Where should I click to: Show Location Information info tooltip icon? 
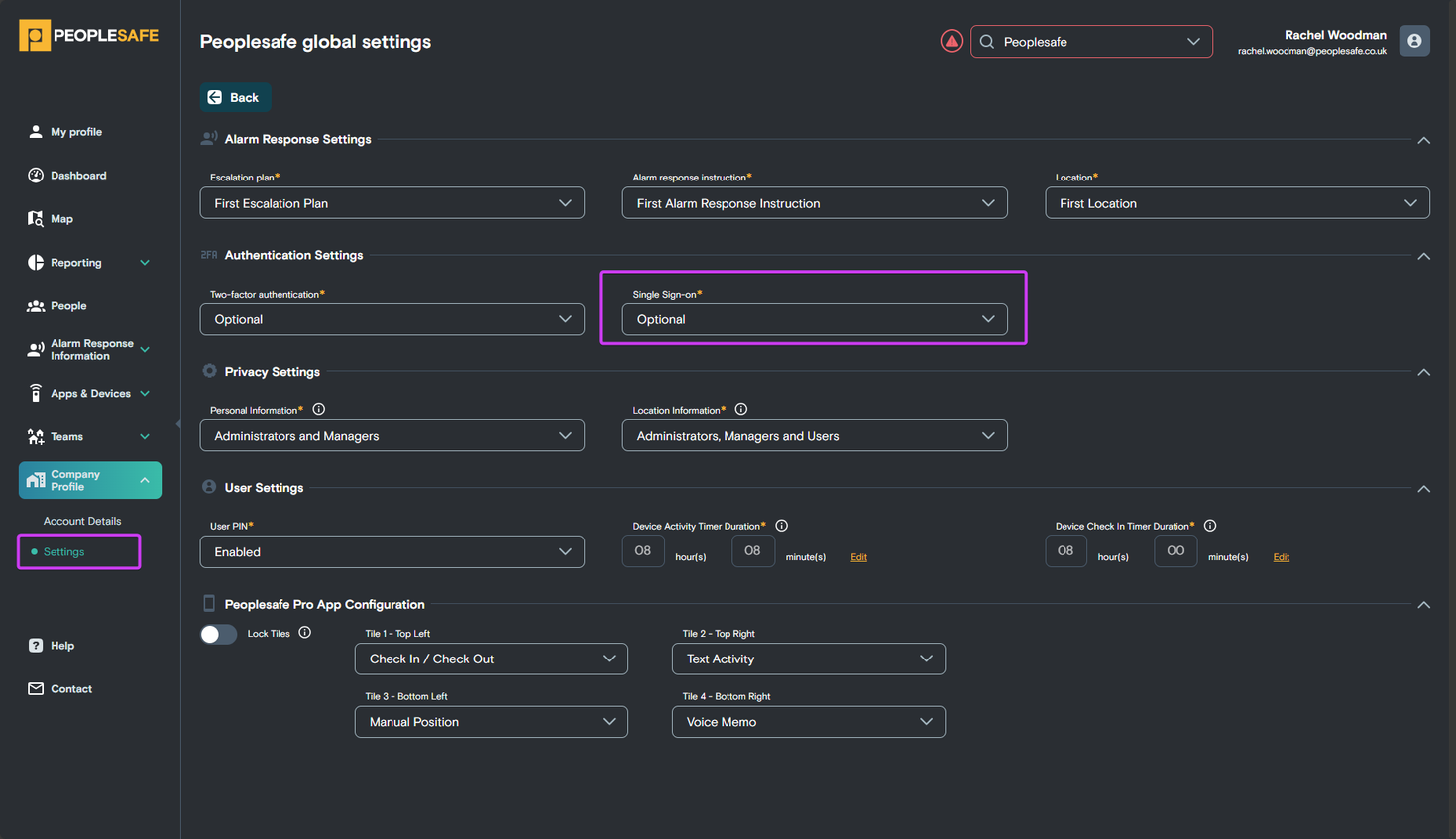pyautogui.click(x=741, y=410)
